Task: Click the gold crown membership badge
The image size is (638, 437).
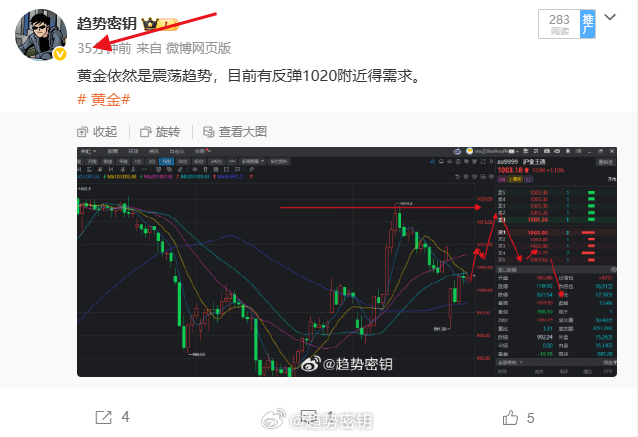Action: pos(150,24)
